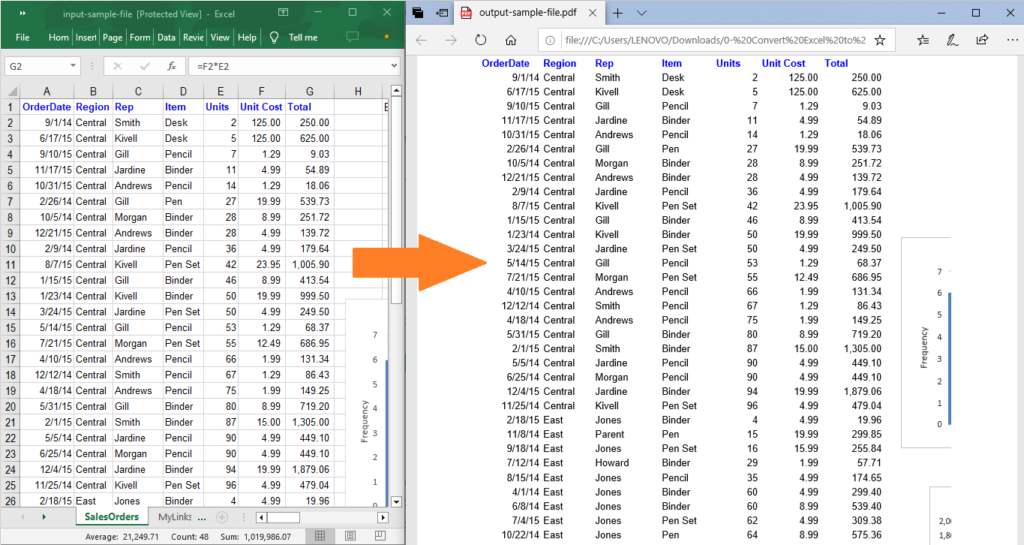Open the Excel comments icon
Image resolution: width=1024 pixels, height=545 pixels.
coord(352,37)
